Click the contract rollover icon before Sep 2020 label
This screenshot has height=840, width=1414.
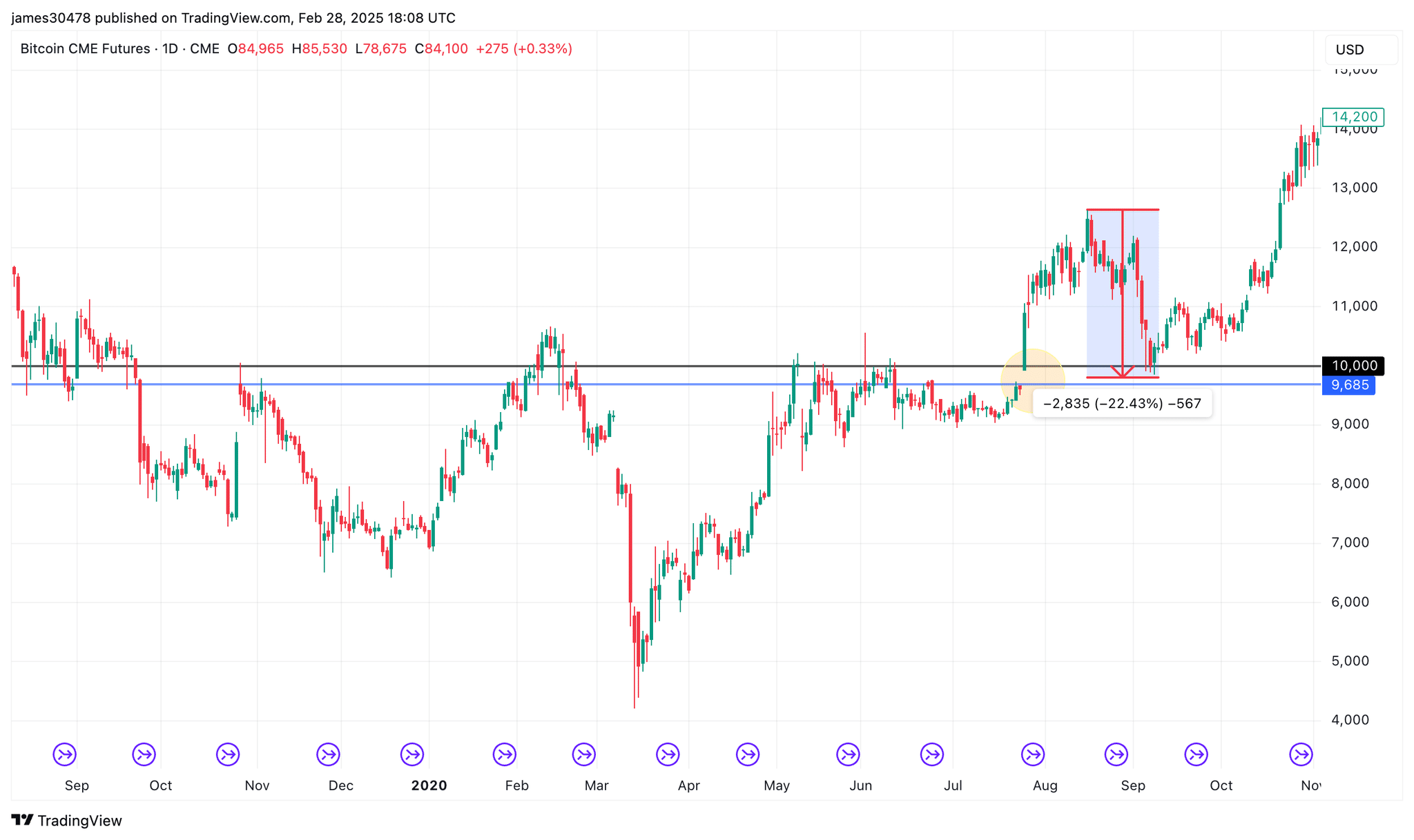[1116, 754]
